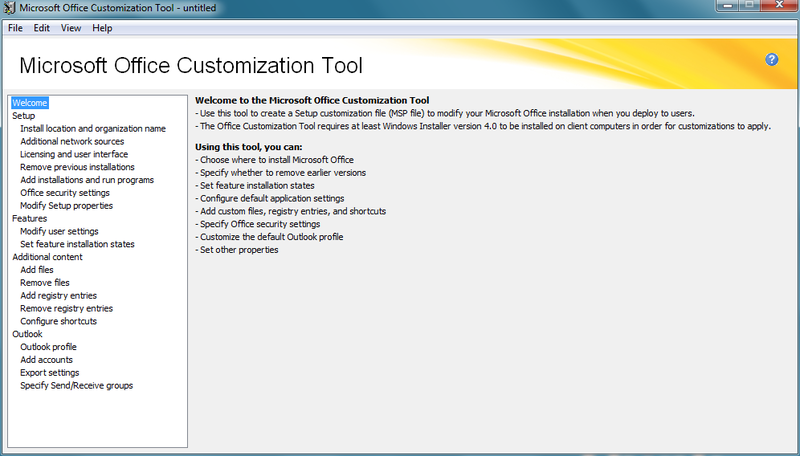Image resolution: width=800 pixels, height=456 pixels.
Task: Click the line starting 'Use this tool to create a Setup customization file'
Action: coord(445,113)
